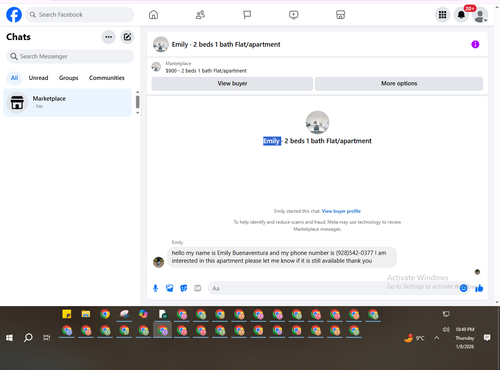Open the 9°C weather widget
500x370 pixels.
click(414, 338)
